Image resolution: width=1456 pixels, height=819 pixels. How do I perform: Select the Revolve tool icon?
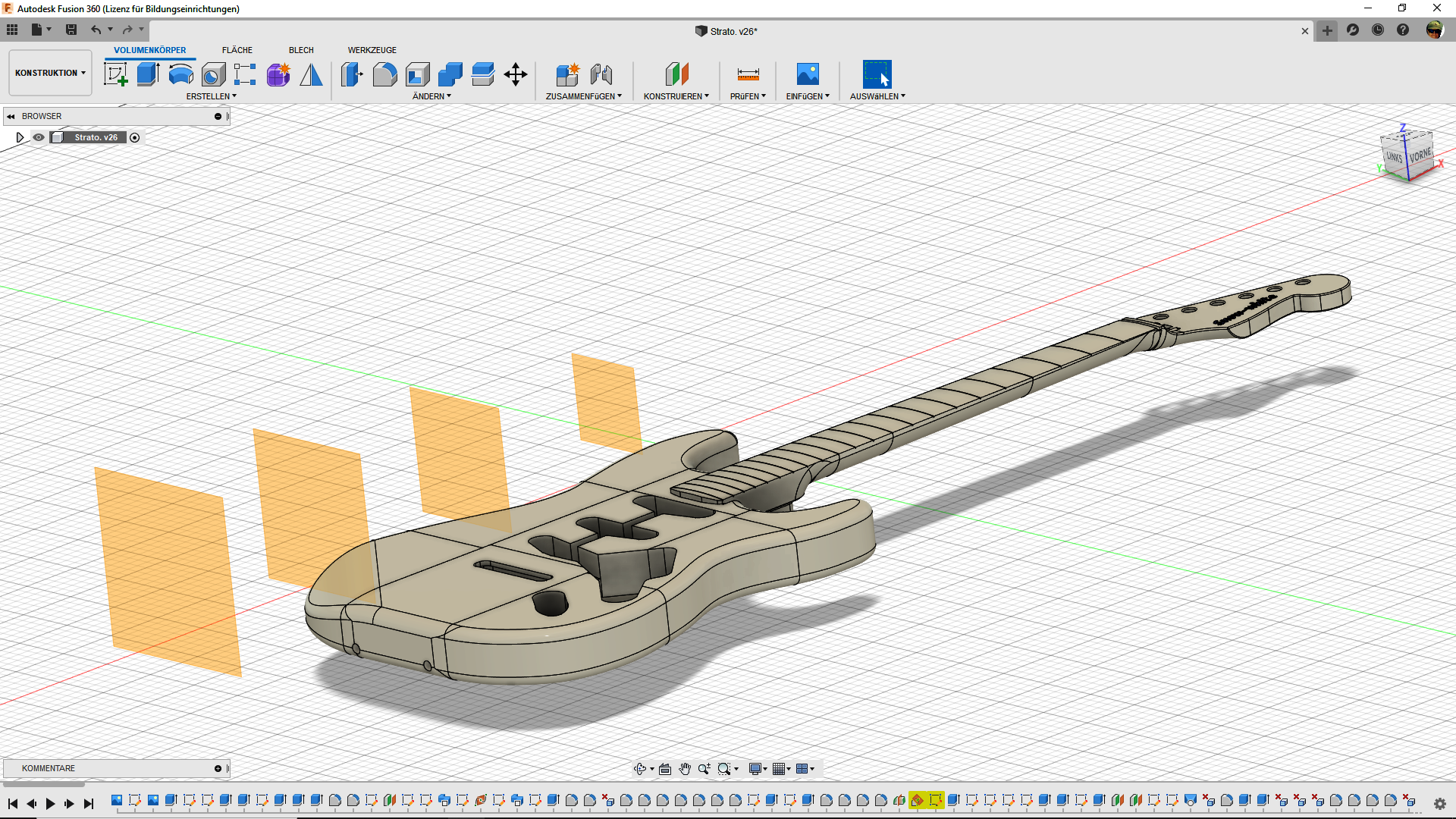coord(180,74)
